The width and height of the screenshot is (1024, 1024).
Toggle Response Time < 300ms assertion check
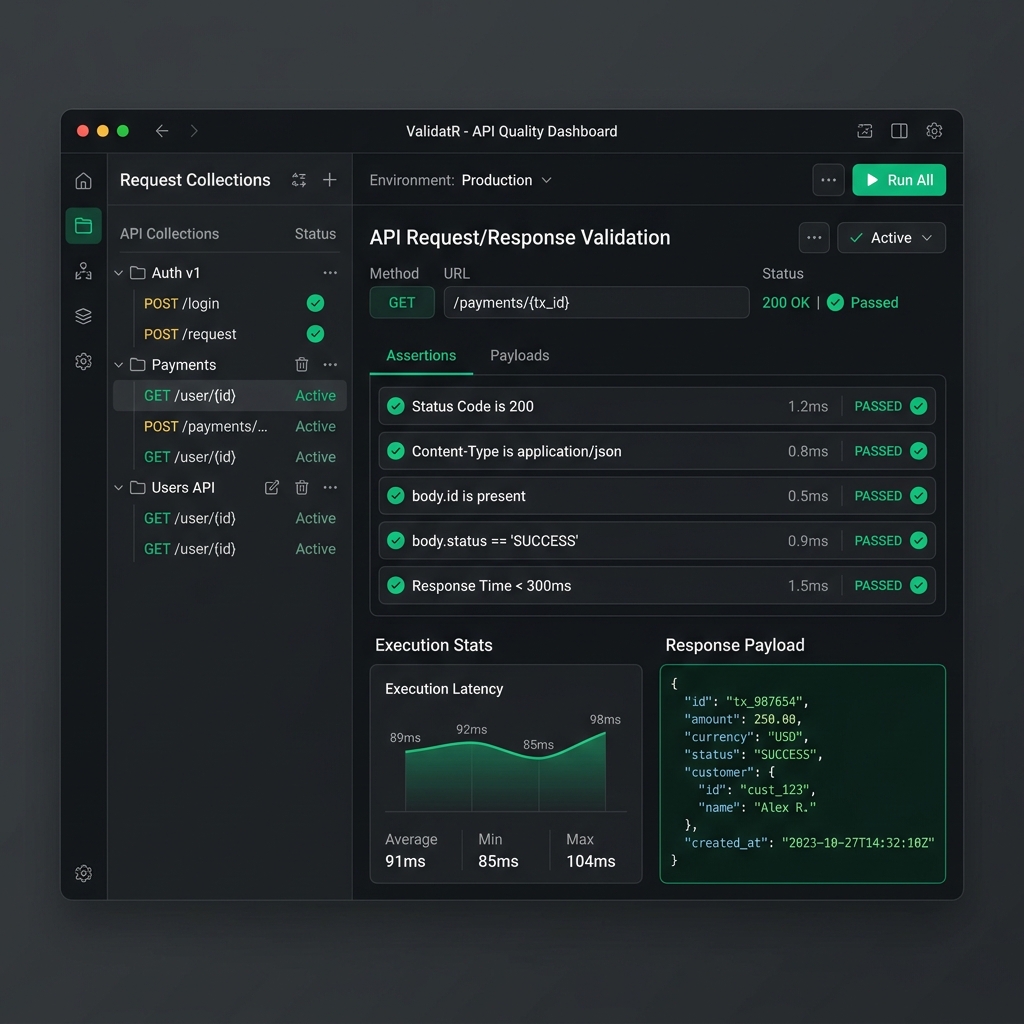click(396, 586)
